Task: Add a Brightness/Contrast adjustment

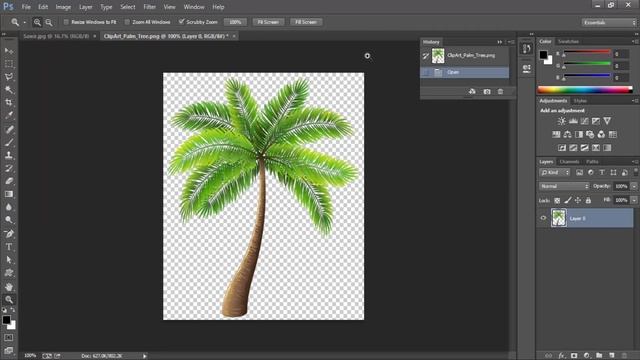Action: [x=562, y=121]
